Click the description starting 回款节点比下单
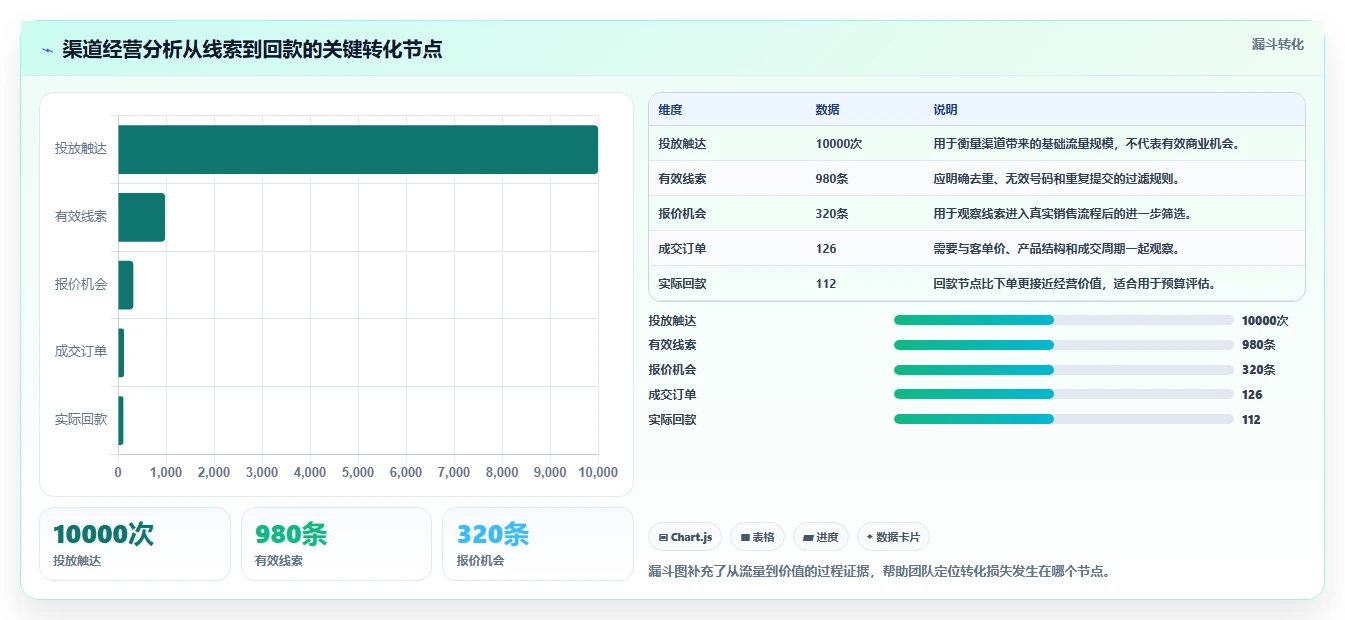 pyautogui.click(x=1074, y=284)
